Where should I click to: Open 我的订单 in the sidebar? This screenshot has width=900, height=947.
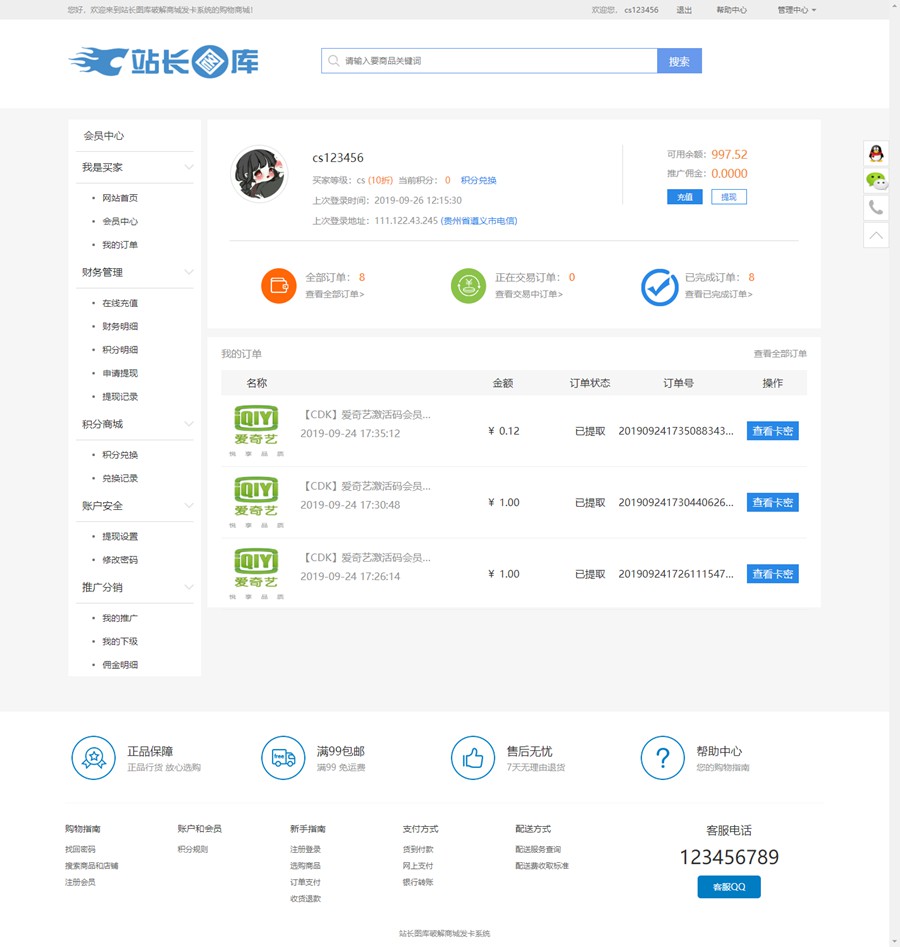[x=120, y=245]
